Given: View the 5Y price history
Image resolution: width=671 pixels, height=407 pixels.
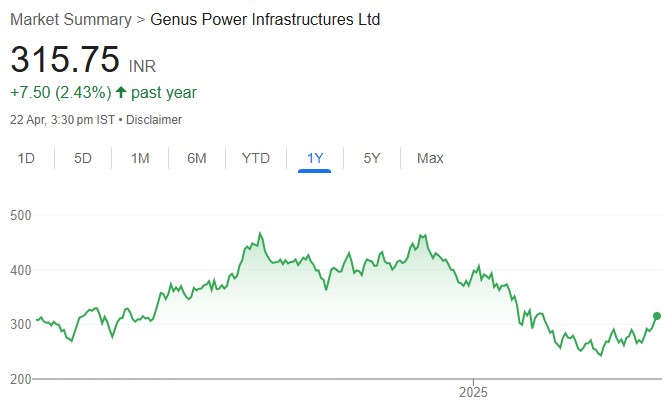Looking at the screenshot, I should click(x=371, y=158).
